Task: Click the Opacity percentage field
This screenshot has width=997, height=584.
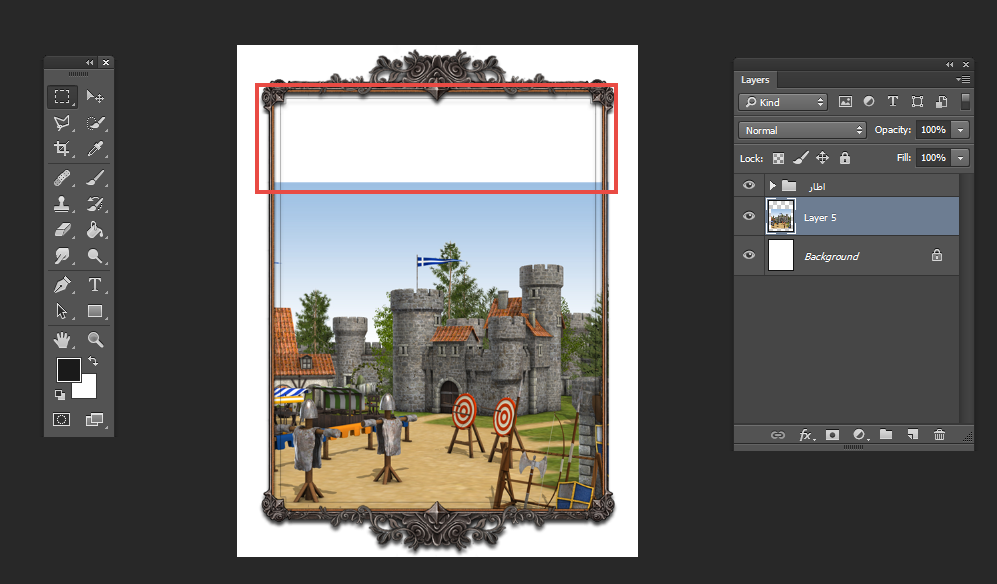Action: click(933, 130)
